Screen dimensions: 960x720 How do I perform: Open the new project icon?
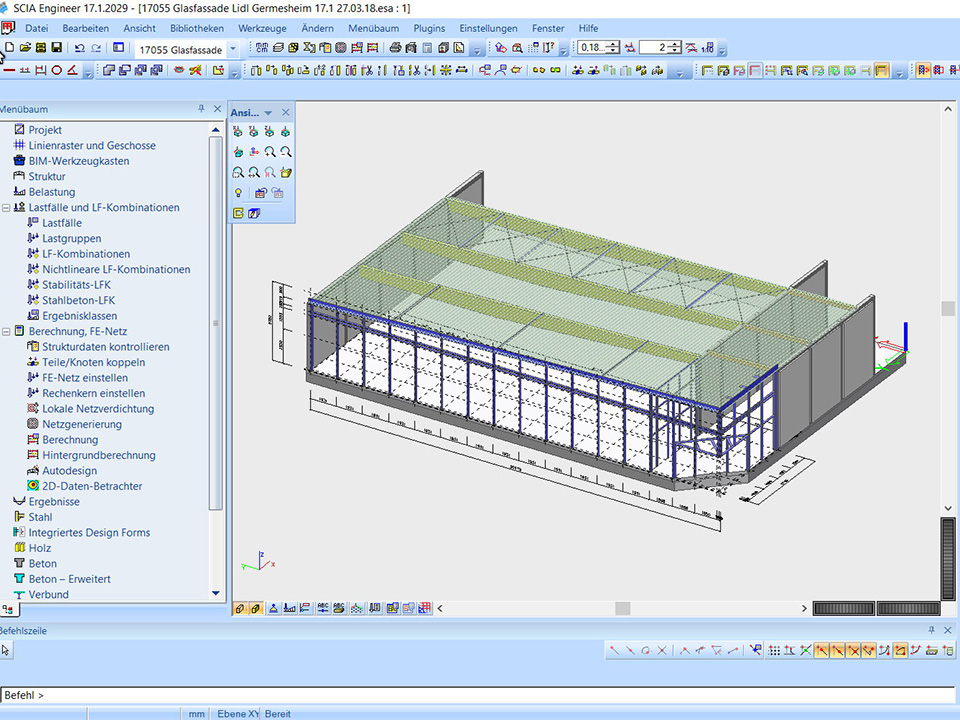pyautogui.click(x=10, y=48)
